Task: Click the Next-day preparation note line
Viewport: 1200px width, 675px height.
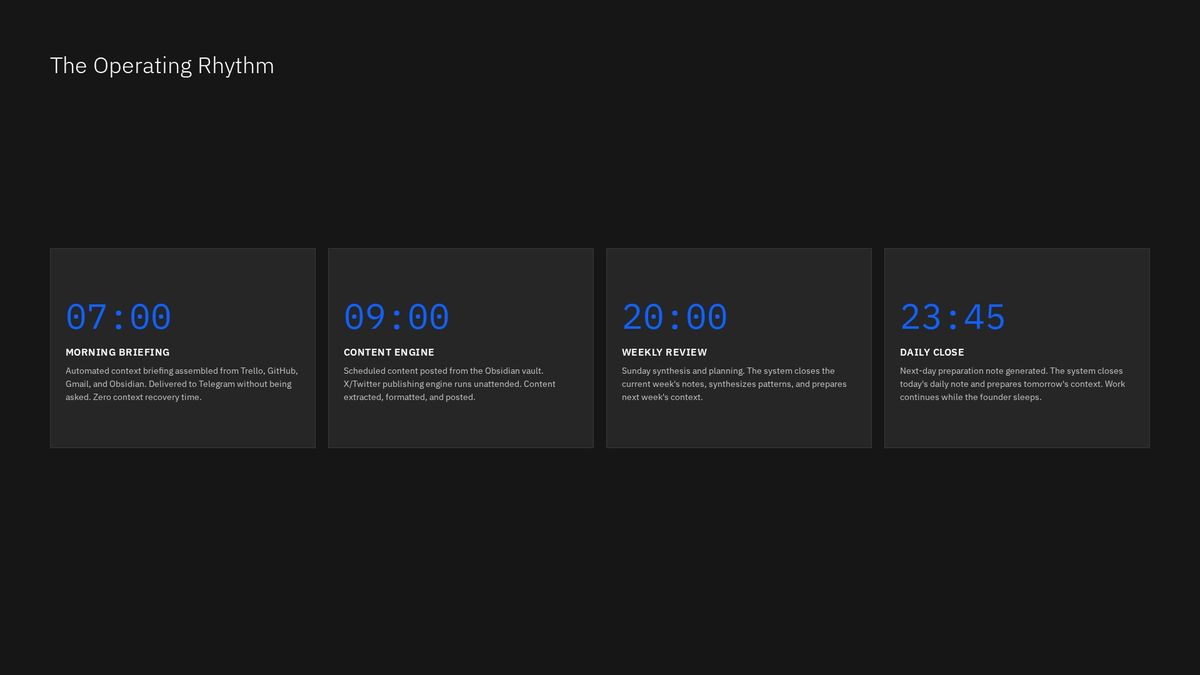Action: (1011, 371)
